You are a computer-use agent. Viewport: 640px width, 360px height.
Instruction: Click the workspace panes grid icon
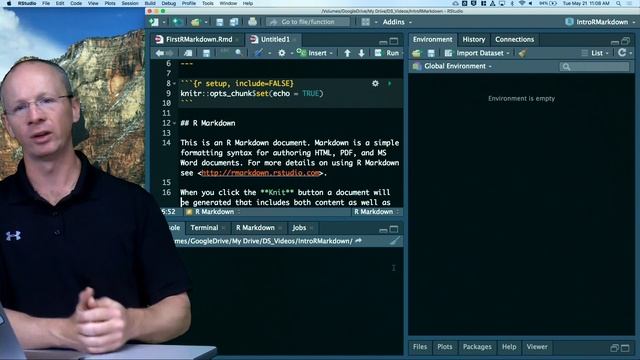pyautogui.click(x=365, y=22)
